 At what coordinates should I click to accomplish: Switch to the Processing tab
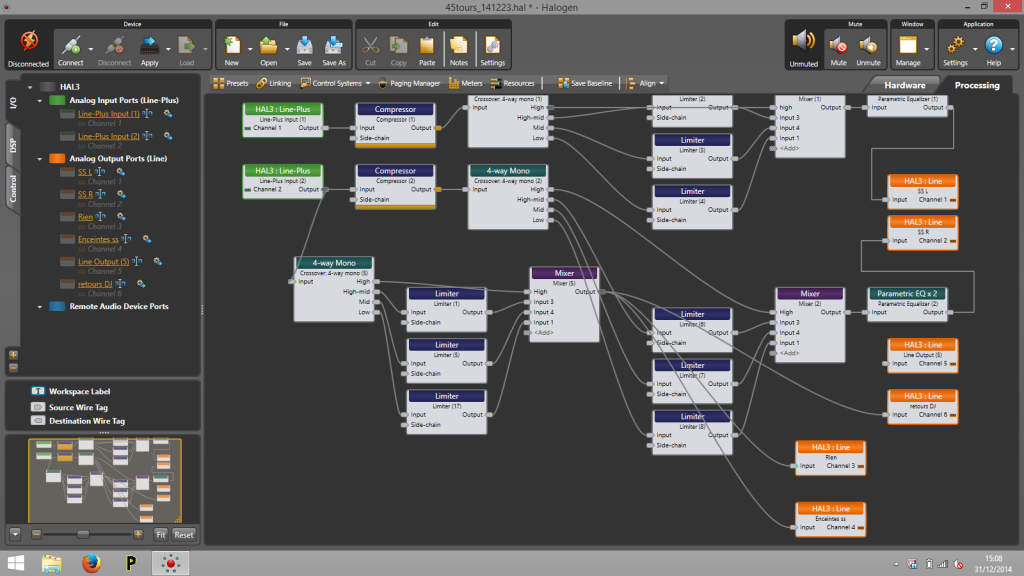977,85
